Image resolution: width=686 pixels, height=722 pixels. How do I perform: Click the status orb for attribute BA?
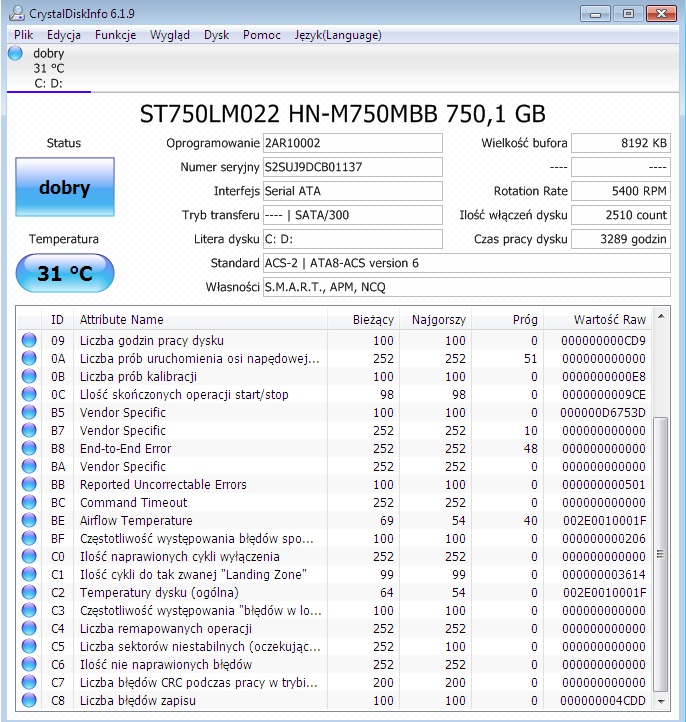click(29, 466)
